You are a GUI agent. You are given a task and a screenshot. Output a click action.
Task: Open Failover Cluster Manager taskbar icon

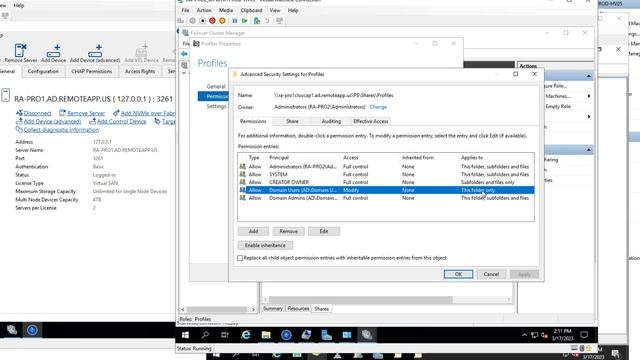tap(367, 335)
